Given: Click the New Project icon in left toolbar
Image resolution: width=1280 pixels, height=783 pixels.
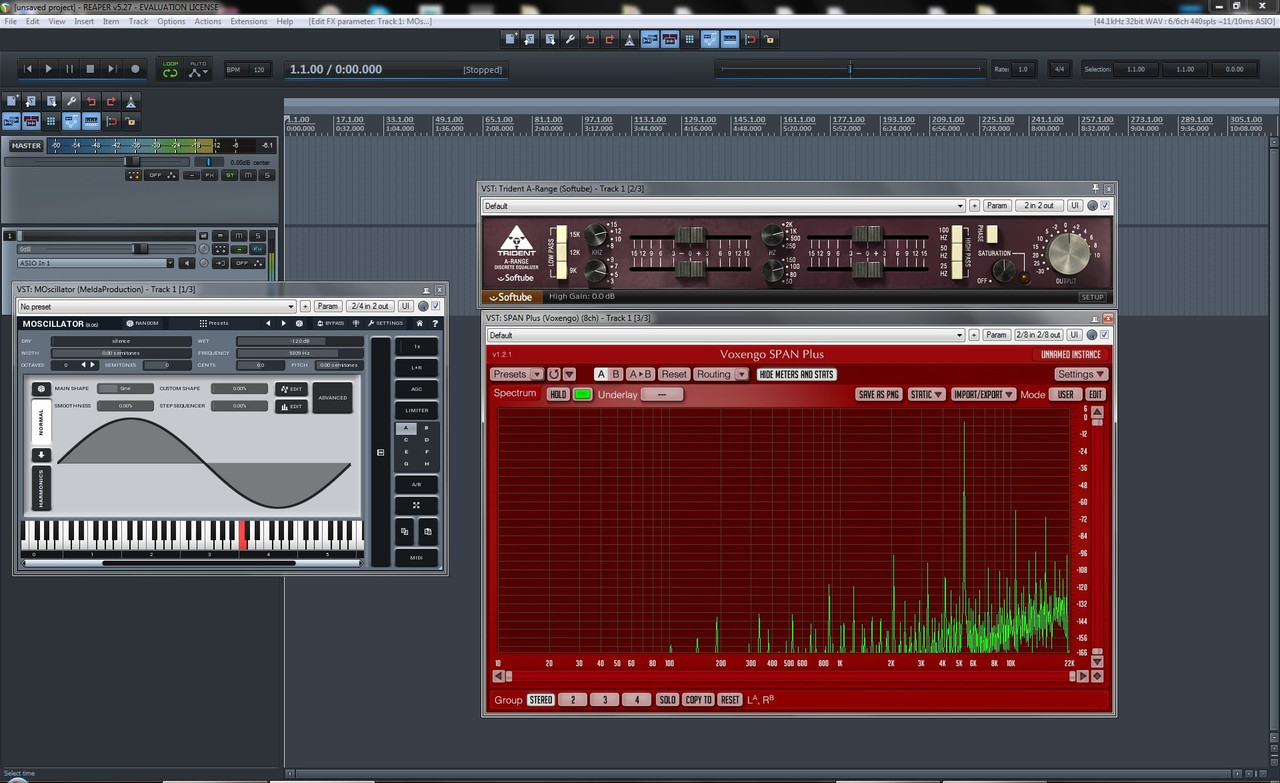Looking at the screenshot, I should click(x=11, y=101).
